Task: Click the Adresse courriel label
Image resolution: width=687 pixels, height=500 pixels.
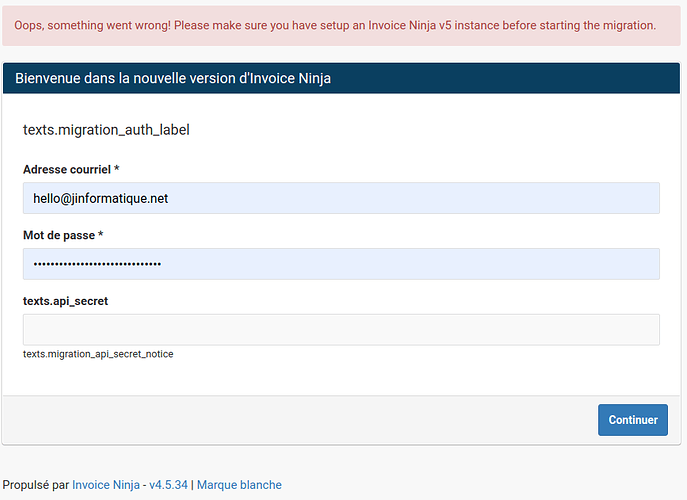Action: point(67,170)
